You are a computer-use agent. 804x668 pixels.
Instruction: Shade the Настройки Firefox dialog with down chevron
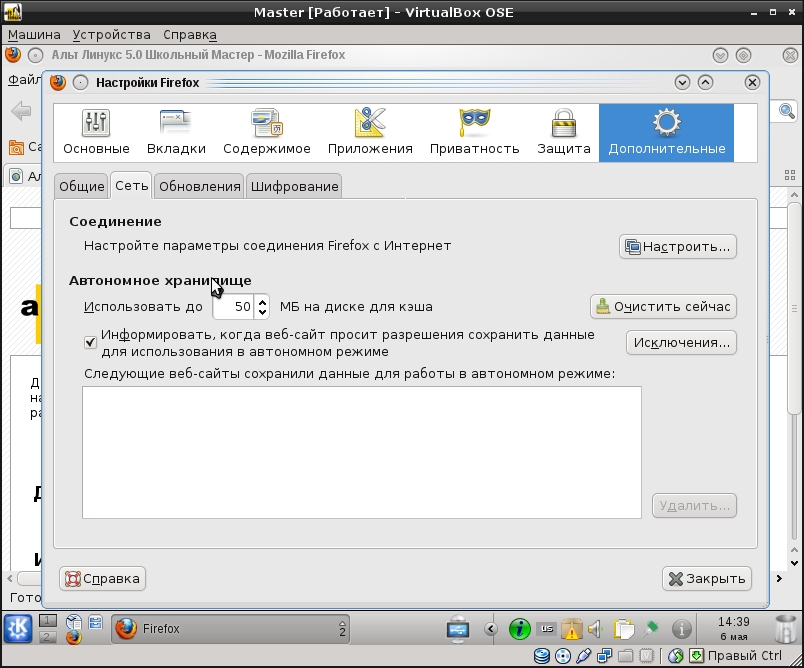click(x=682, y=83)
